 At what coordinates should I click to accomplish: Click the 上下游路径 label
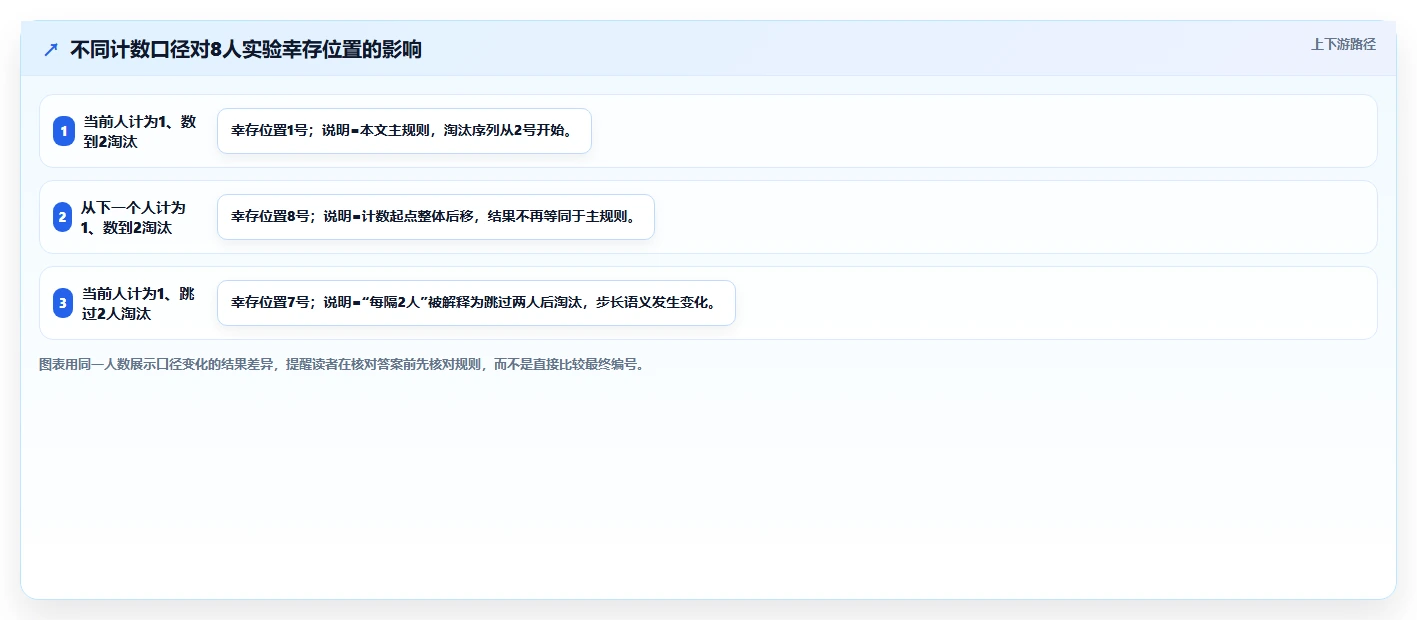1343,44
